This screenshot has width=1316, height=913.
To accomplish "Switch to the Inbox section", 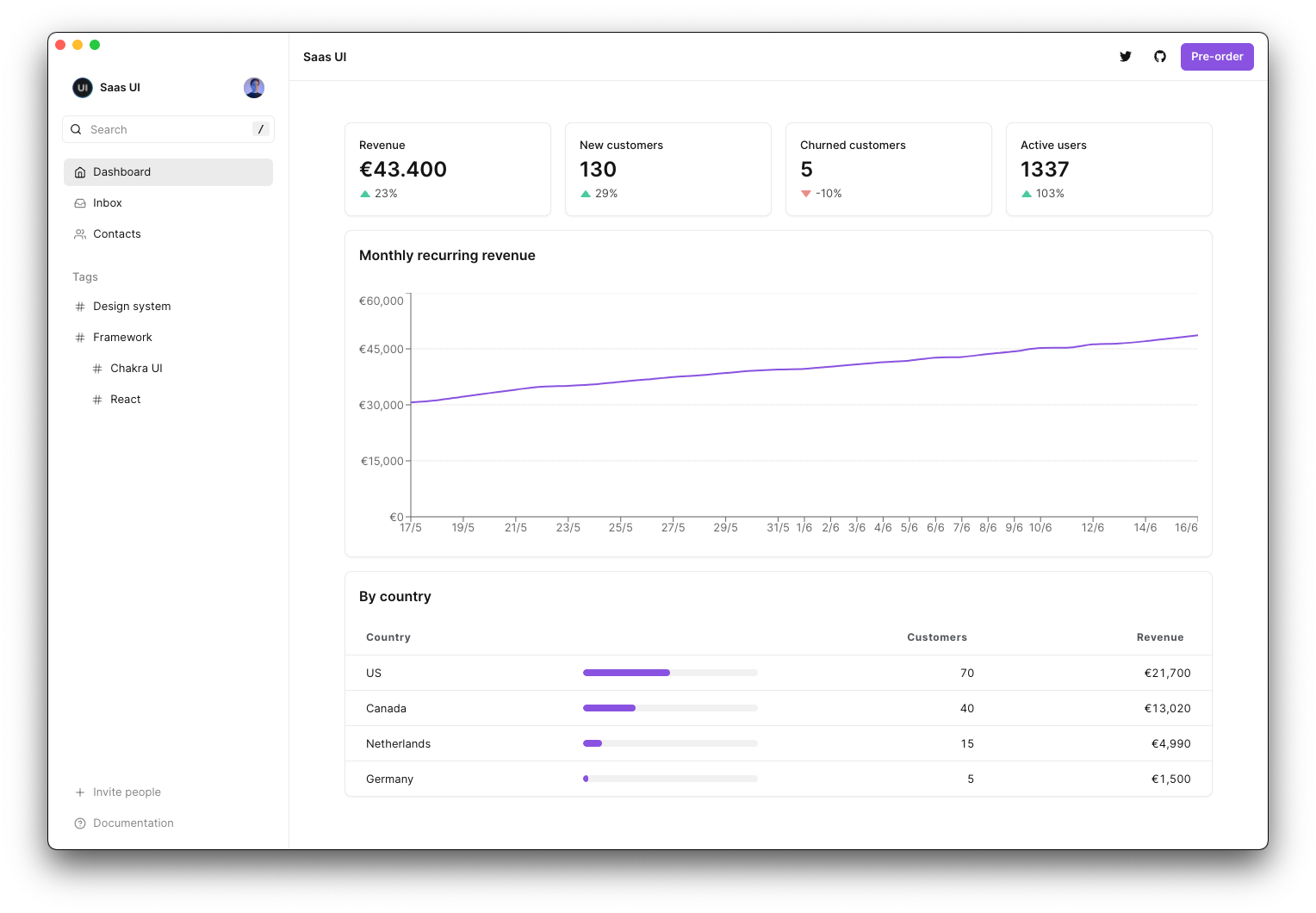I will coord(107,202).
